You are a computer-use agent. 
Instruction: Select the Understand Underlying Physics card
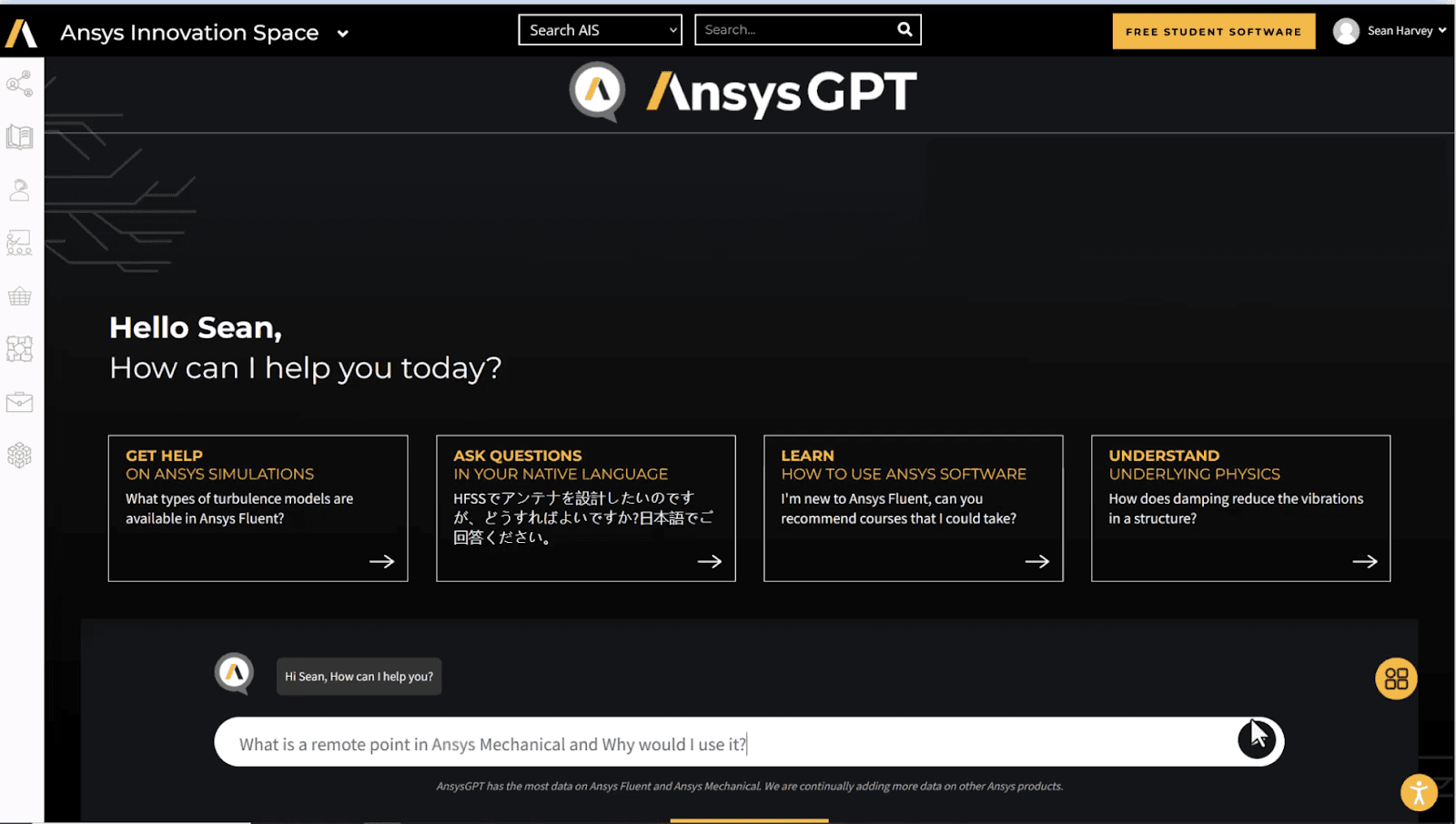pyautogui.click(x=1240, y=507)
